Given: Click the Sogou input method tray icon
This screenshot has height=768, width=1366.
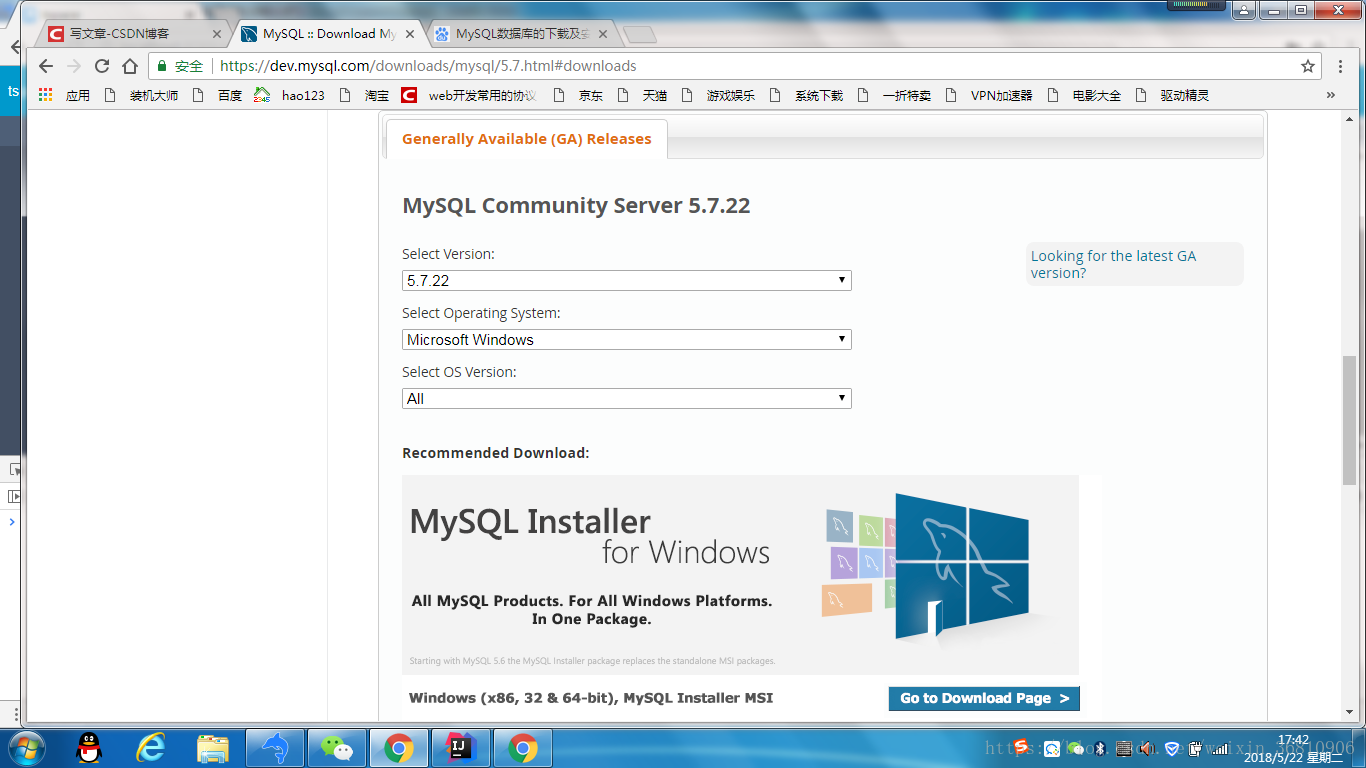Looking at the screenshot, I should click(1021, 747).
